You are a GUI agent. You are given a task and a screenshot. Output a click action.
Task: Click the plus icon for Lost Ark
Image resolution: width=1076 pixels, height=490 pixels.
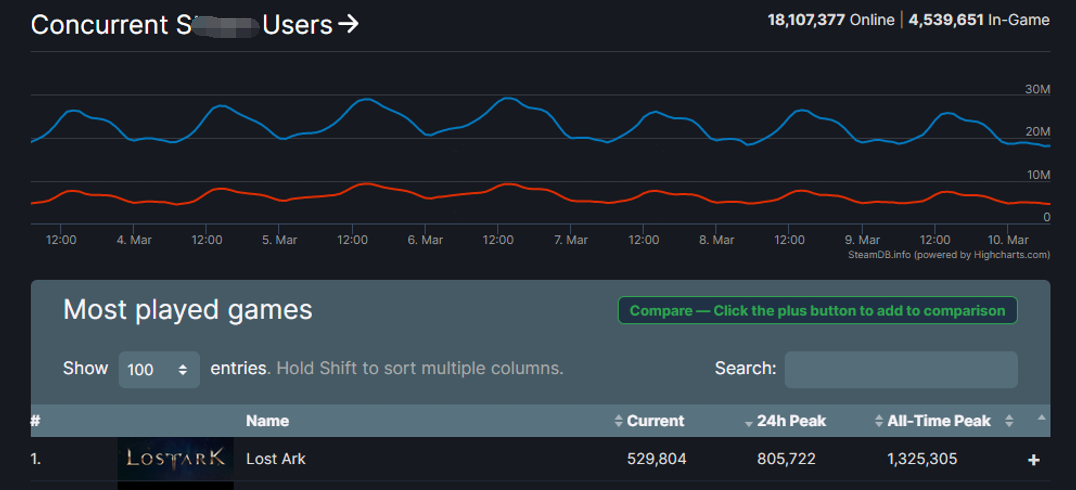1033,460
